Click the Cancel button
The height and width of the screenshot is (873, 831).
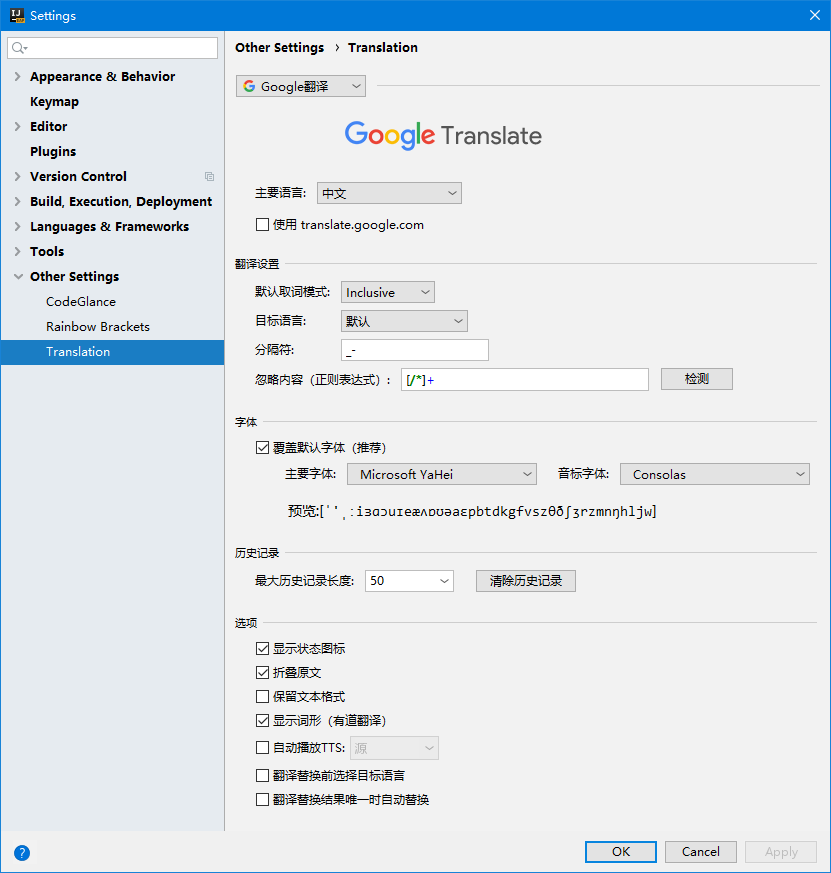(701, 851)
